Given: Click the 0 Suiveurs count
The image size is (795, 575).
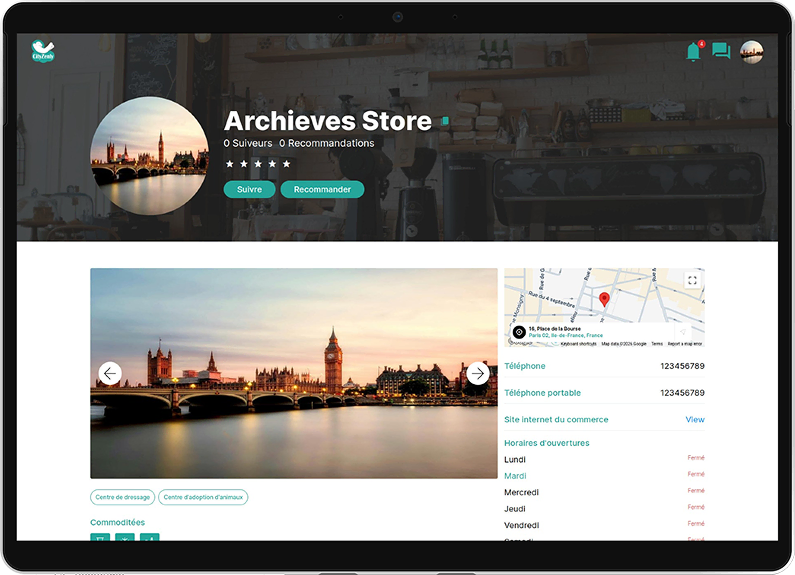Looking at the screenshot, I should point(247,143).
